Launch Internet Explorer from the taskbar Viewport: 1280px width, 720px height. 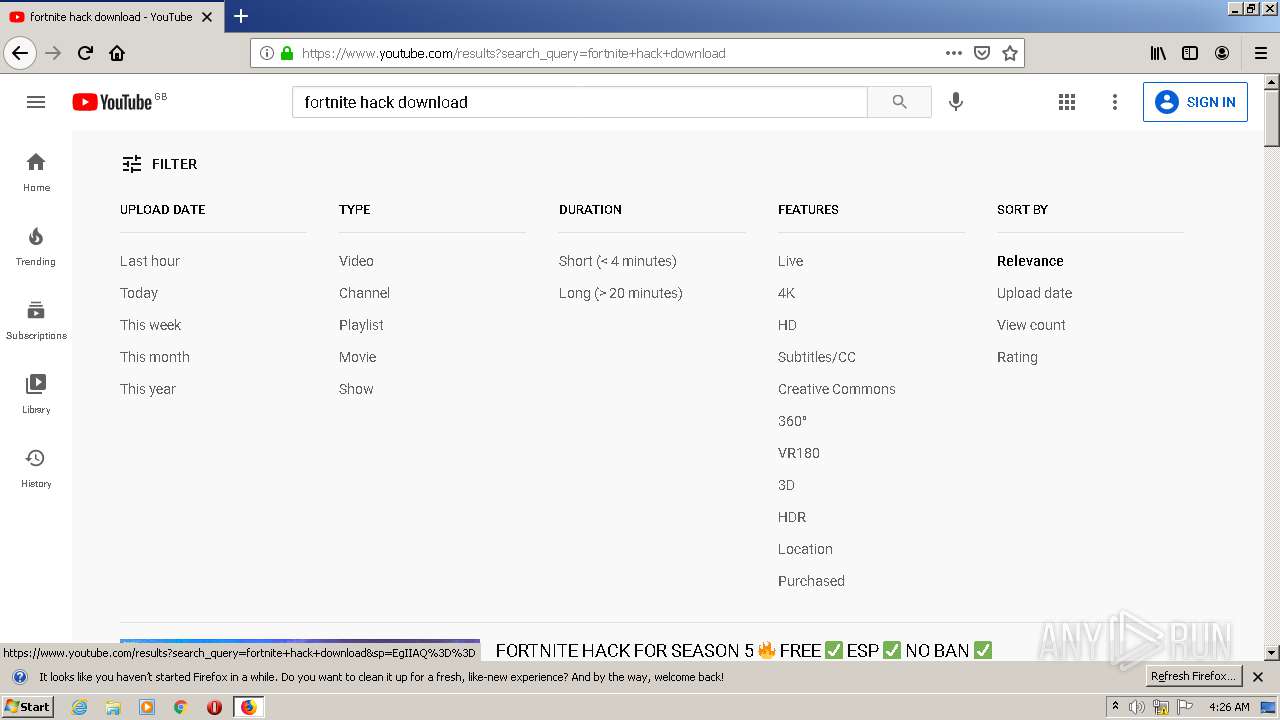coord(80,707)
